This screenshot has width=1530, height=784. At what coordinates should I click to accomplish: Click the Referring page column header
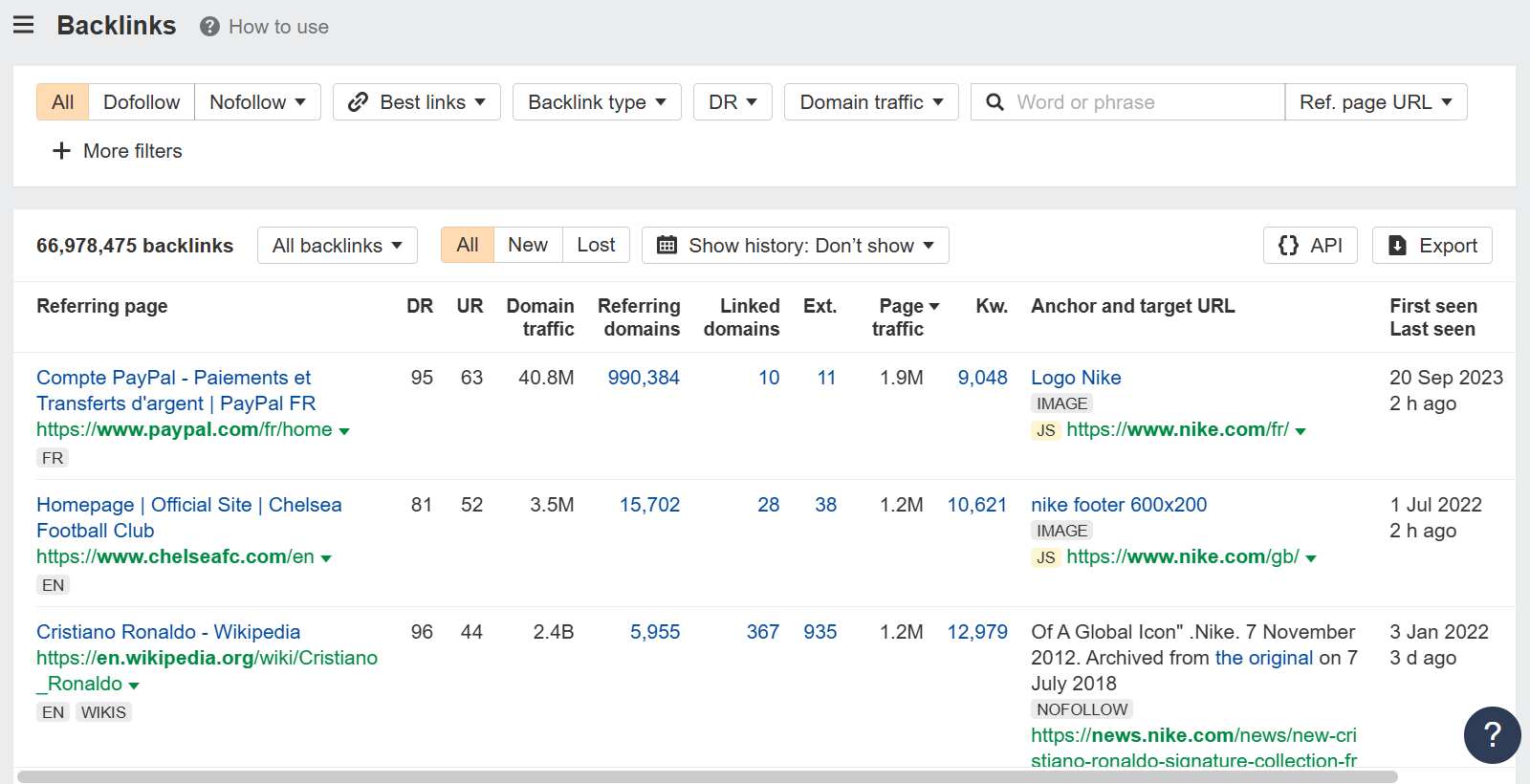click(102, 306)
